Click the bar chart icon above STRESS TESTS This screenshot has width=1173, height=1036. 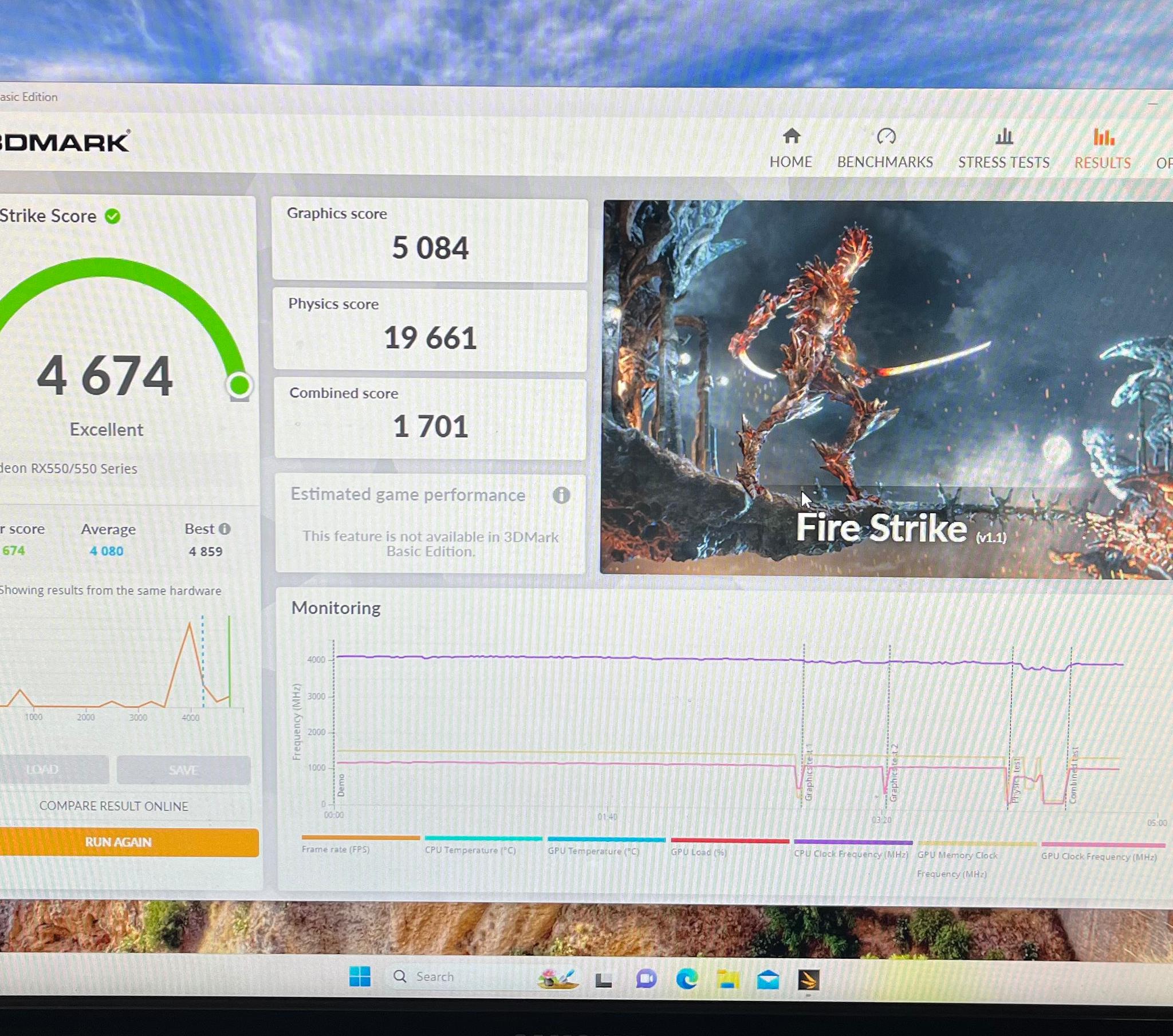(x=1003, y=137)
